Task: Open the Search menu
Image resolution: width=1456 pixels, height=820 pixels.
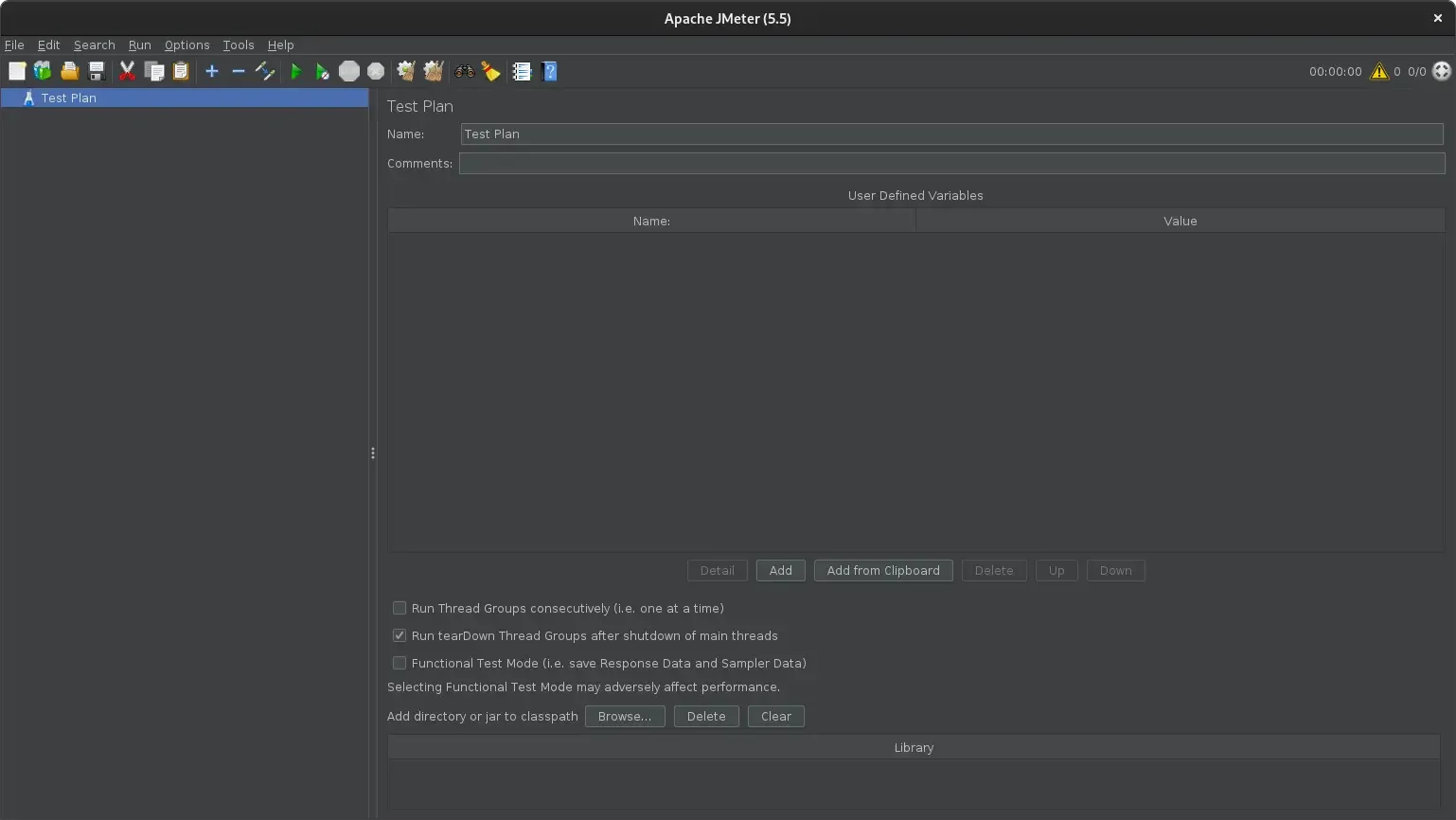Action: click(94, 45)
